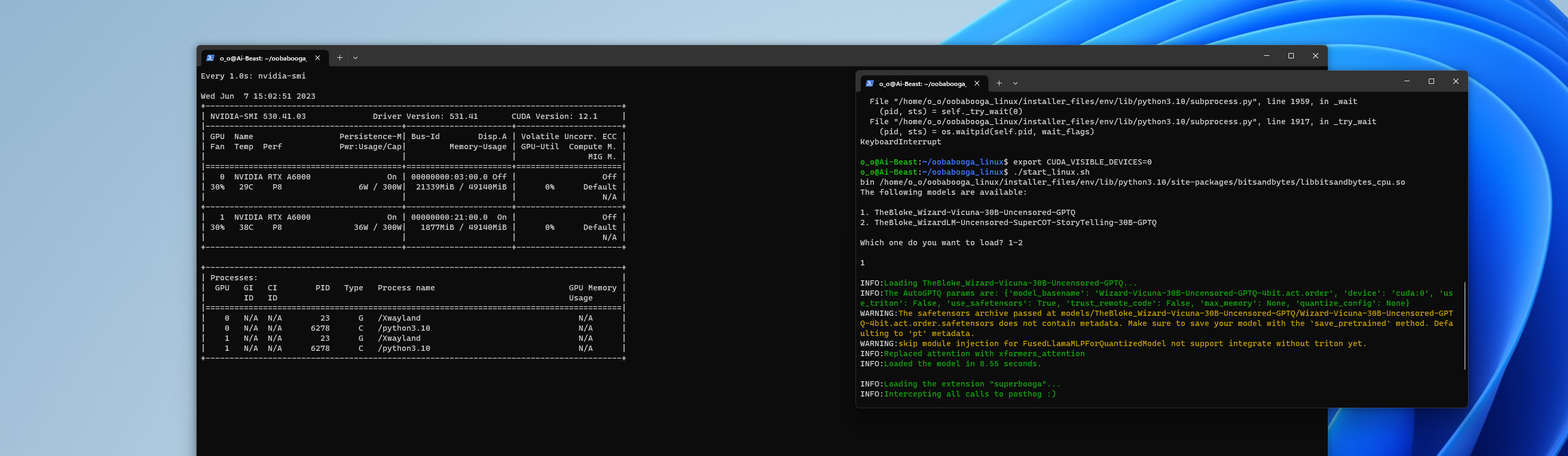Click 'Loading the extension "superbooga"...' line
The width and height of the screenshot is (1568, 456).
click(960, 384)
